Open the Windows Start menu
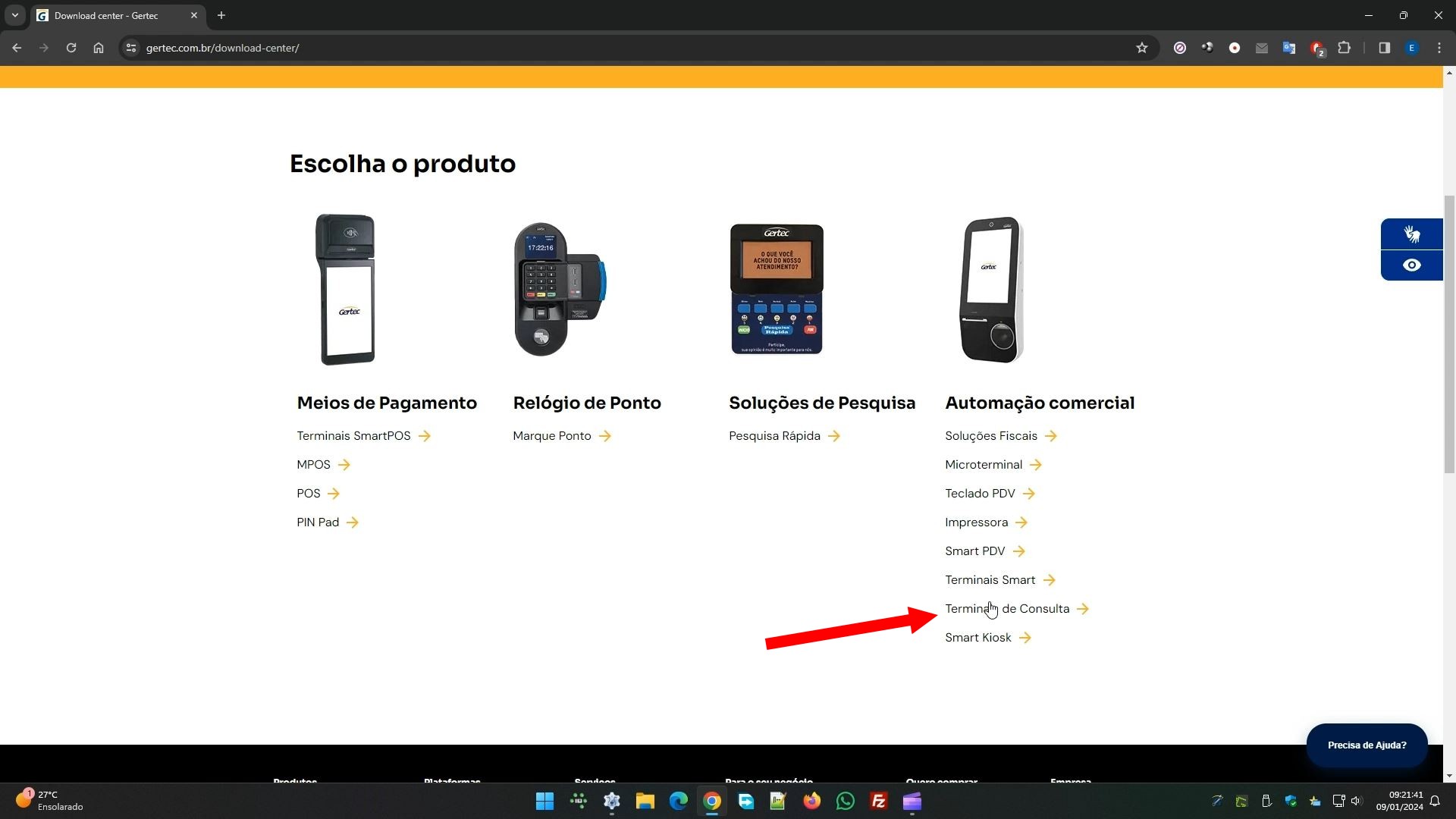Viewport: 1456px width, 819px height. tap(544, 801)
